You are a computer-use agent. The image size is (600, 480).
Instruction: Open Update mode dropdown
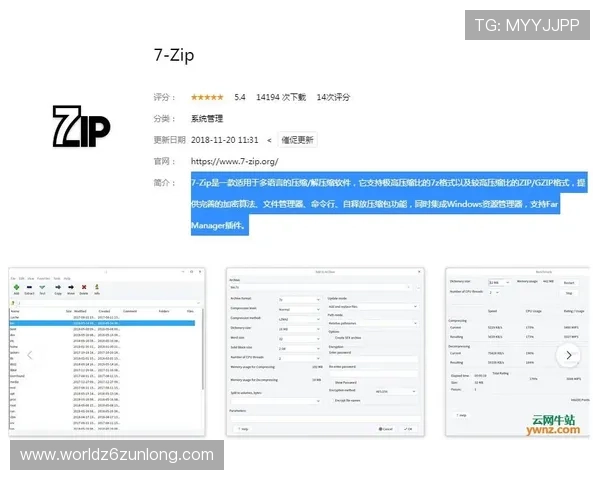click(x=372, y=307)
